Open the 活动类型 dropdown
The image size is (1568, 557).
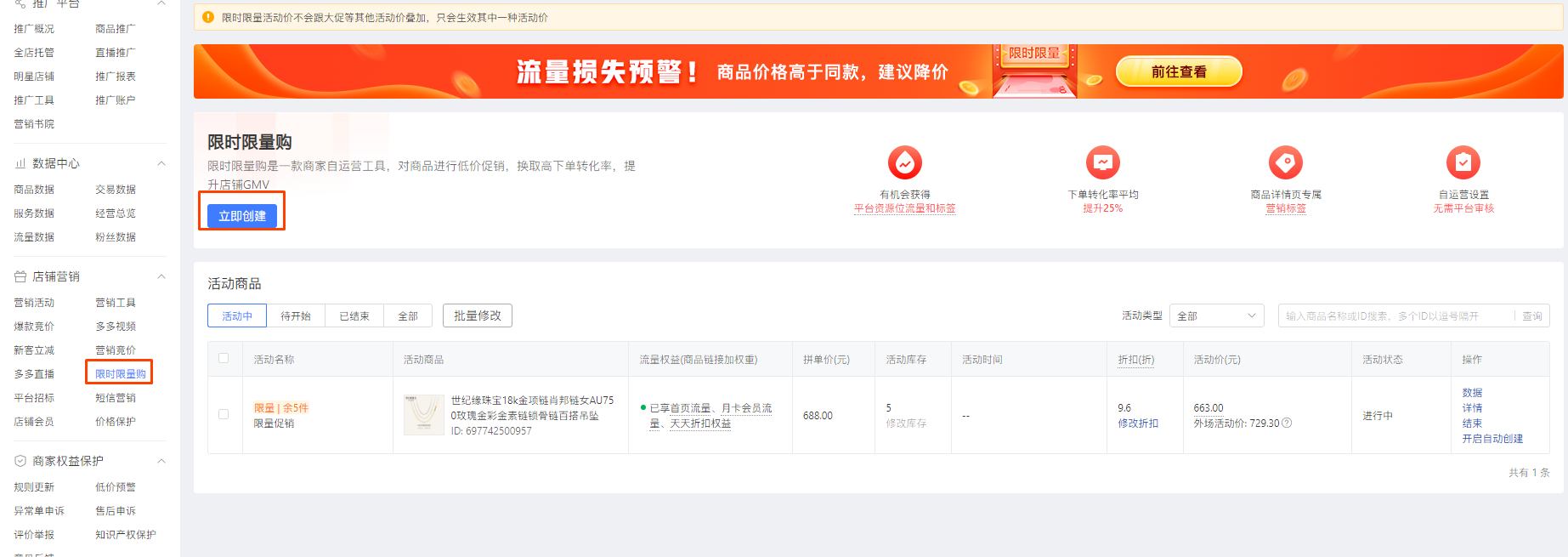1216,315
